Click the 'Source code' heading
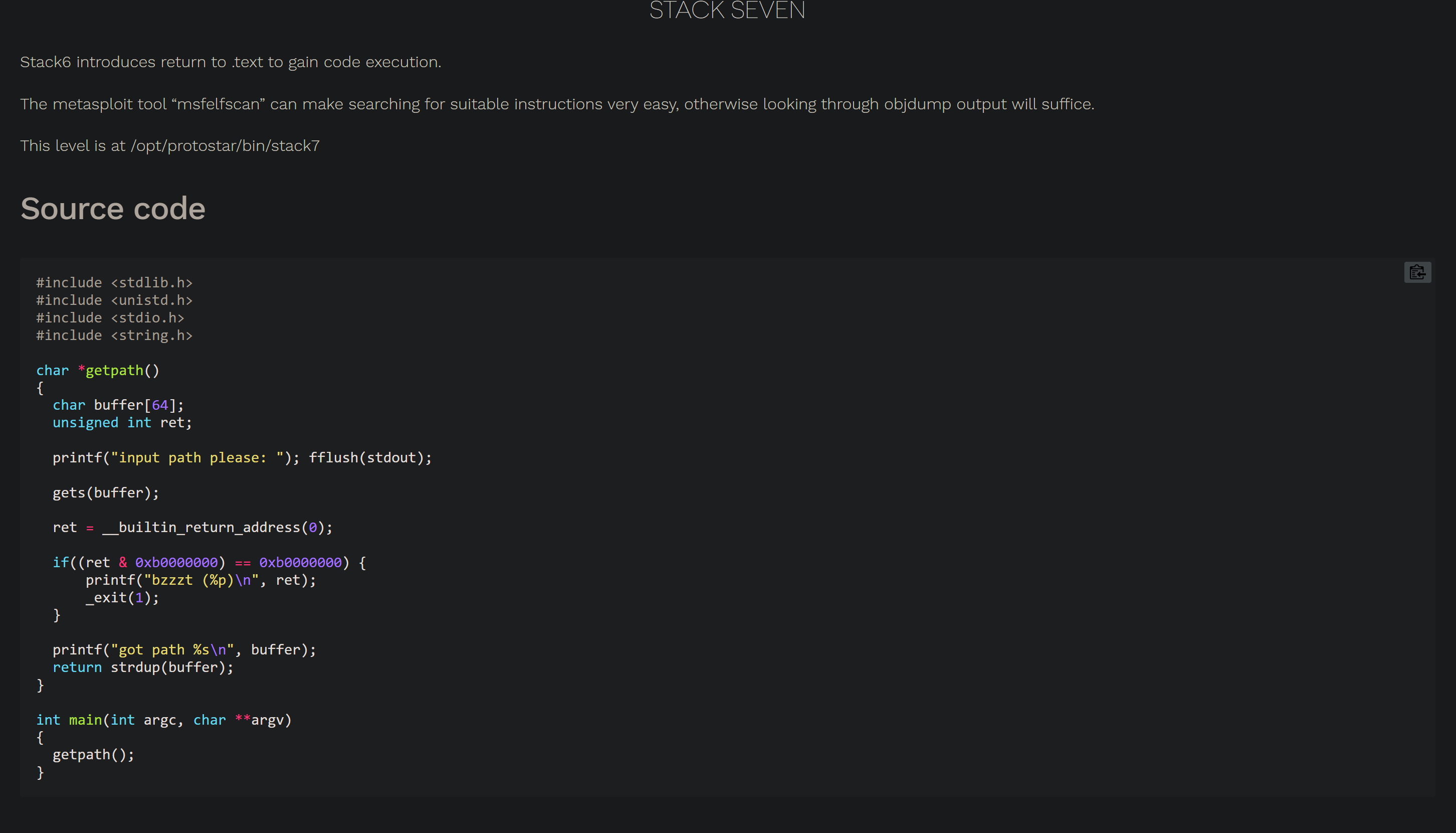1456x833 pixels. 113,208
